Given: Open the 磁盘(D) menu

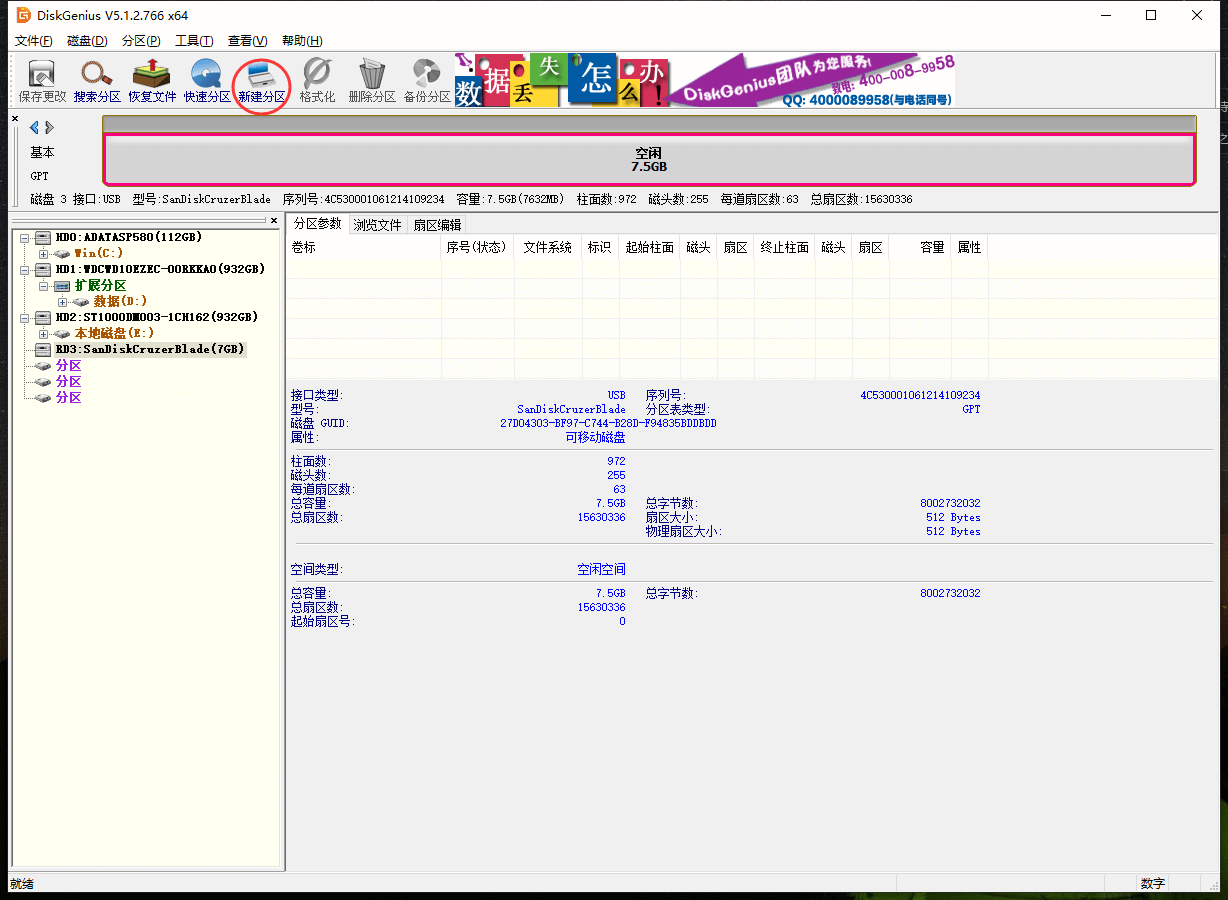Looking at the screenshot, I should pos(87,41).
